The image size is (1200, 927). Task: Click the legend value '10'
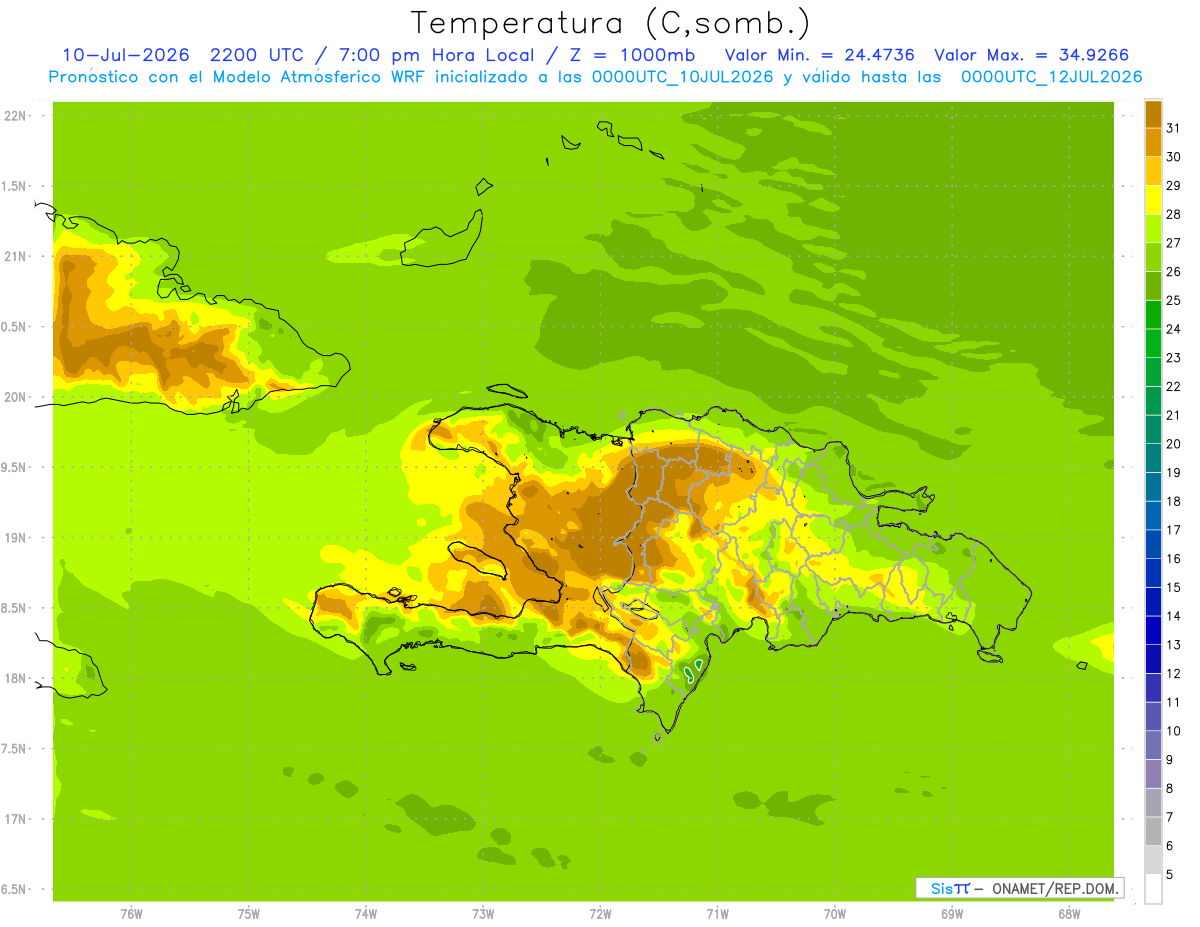click(x=1173, y=731)
